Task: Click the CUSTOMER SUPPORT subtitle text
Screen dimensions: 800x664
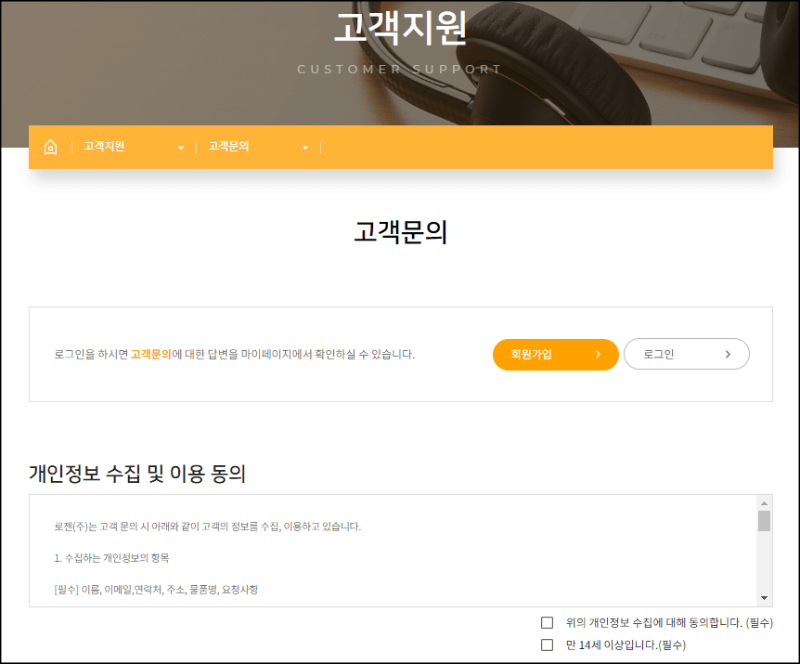Action: 400,70
